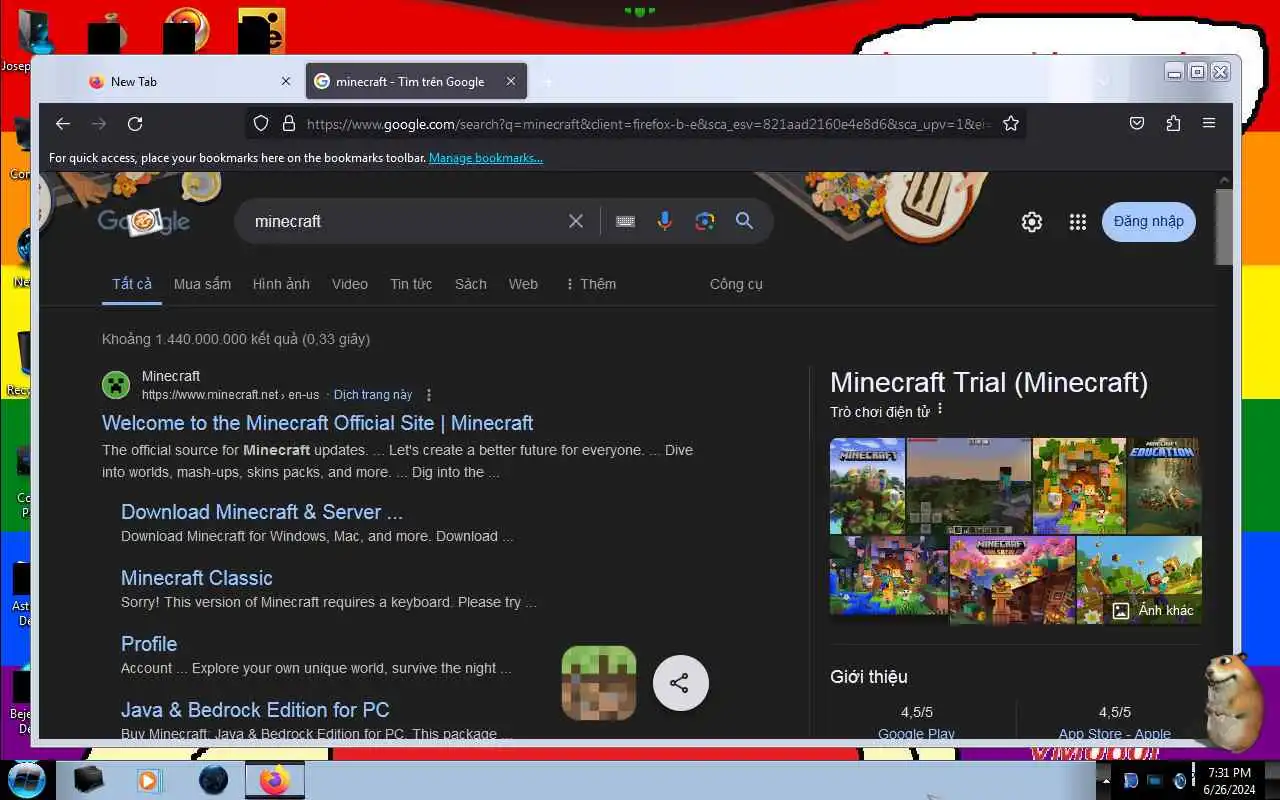Image resolution: width=1280 pixels, height=800 pixels.
Task: Click the Đăng nhập sign-in button
Action: pos(1148,222)
